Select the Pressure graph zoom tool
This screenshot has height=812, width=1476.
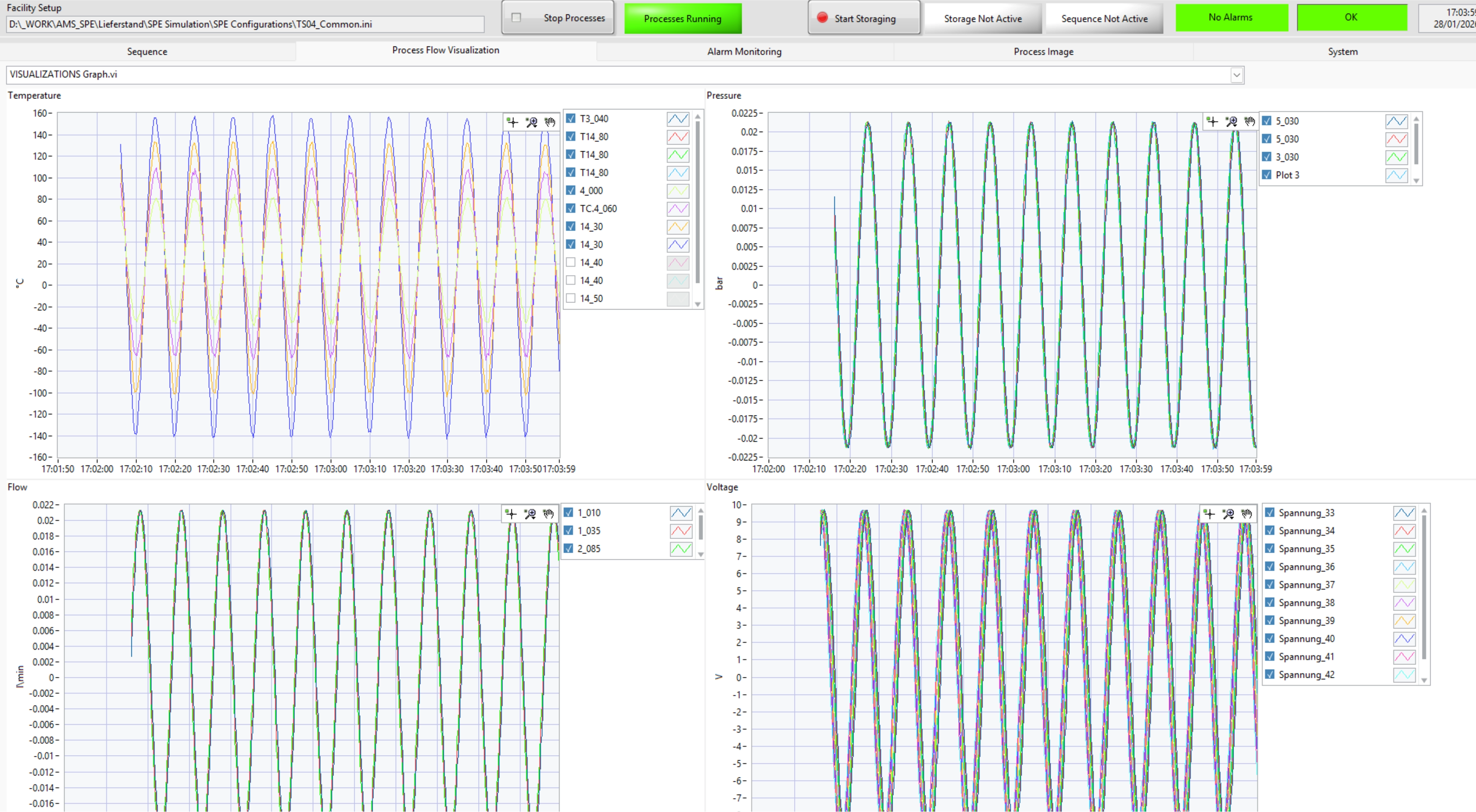(1231, 121)
